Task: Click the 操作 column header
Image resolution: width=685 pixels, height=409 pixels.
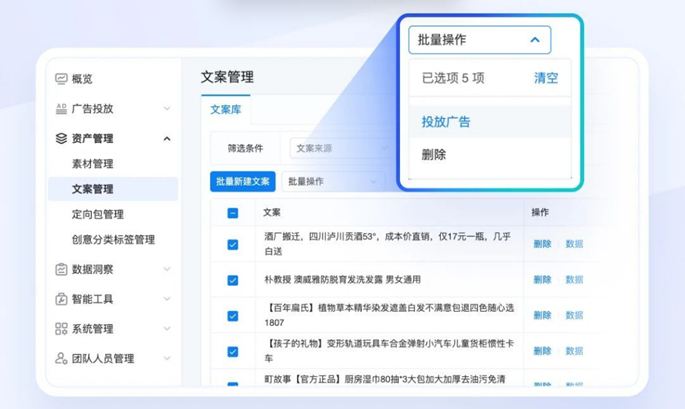Action: (x=540, y=213)
